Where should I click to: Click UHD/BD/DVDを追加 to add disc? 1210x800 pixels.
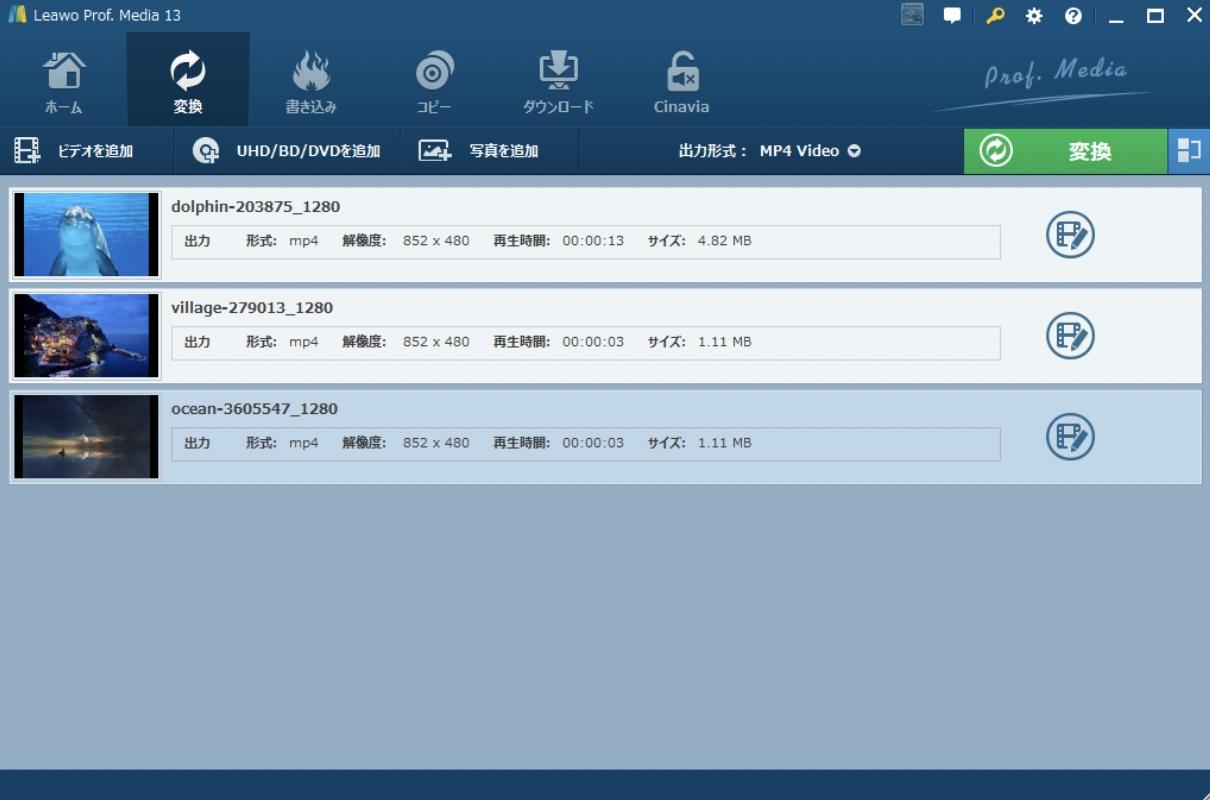click(287, 151)
